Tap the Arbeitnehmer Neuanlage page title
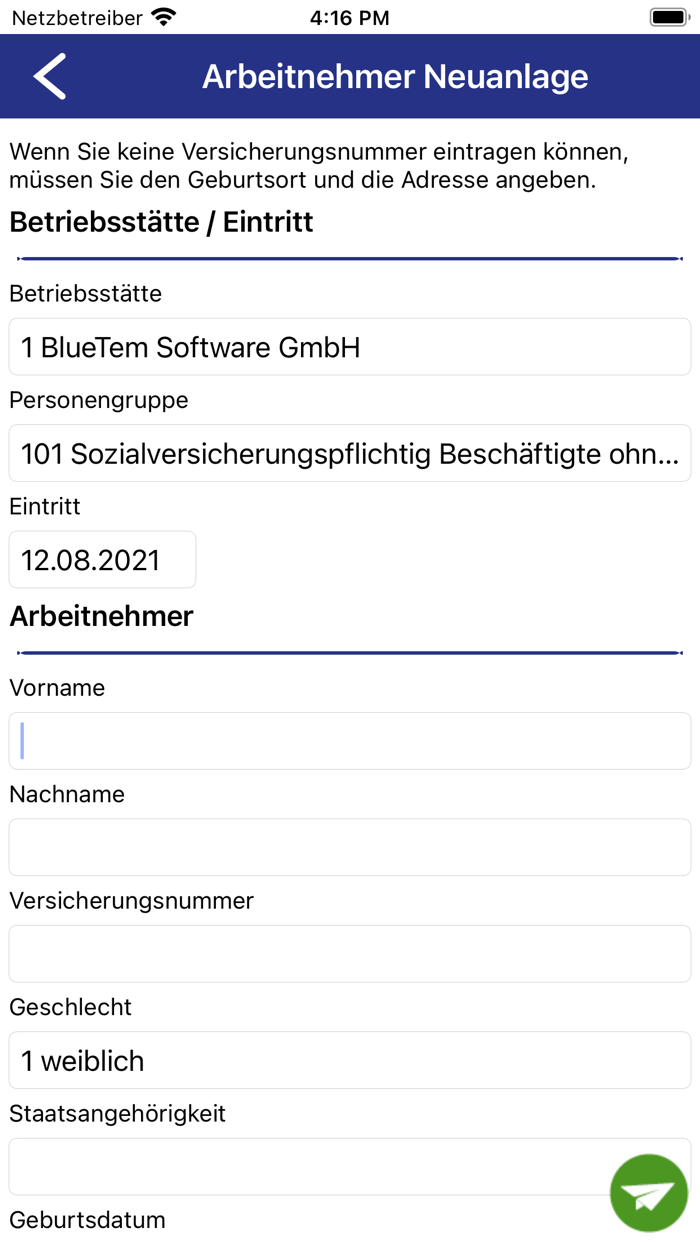Screen dimensions: 700x1244 [395, 77]
